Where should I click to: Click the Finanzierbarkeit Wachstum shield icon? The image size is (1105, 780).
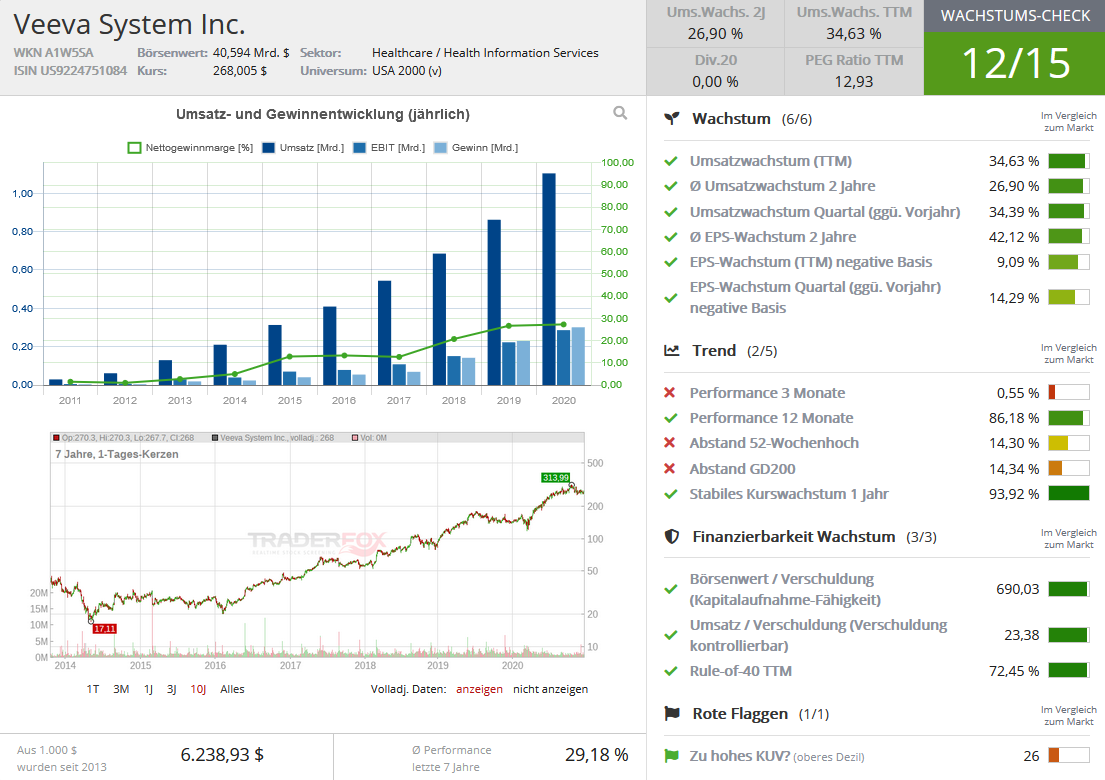pos(672,537)
